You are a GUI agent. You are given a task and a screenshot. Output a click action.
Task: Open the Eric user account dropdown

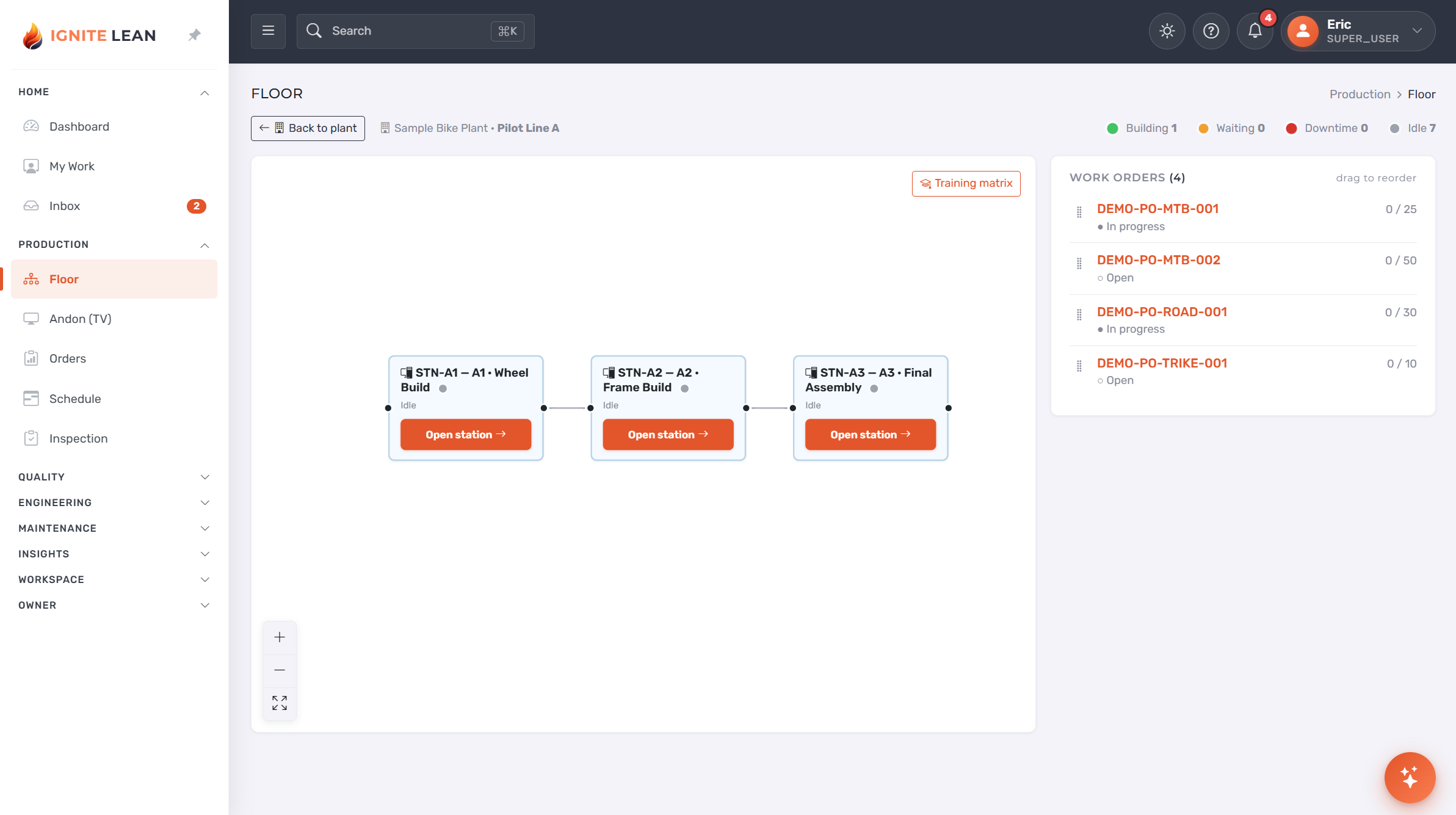click(1358, 31)
